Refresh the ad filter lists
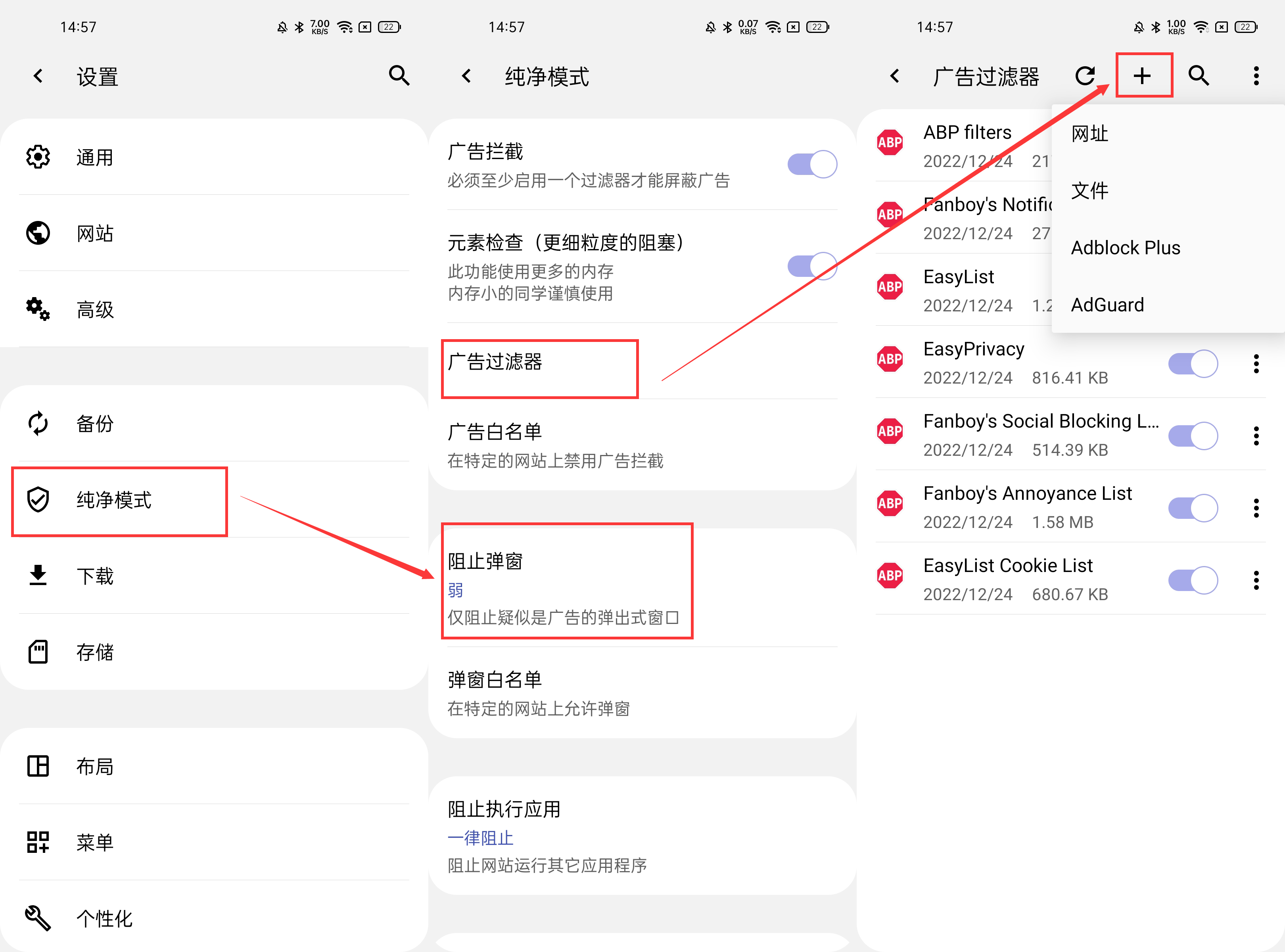The width and height of the screenshot is (1285, 952). point(1085,75)
